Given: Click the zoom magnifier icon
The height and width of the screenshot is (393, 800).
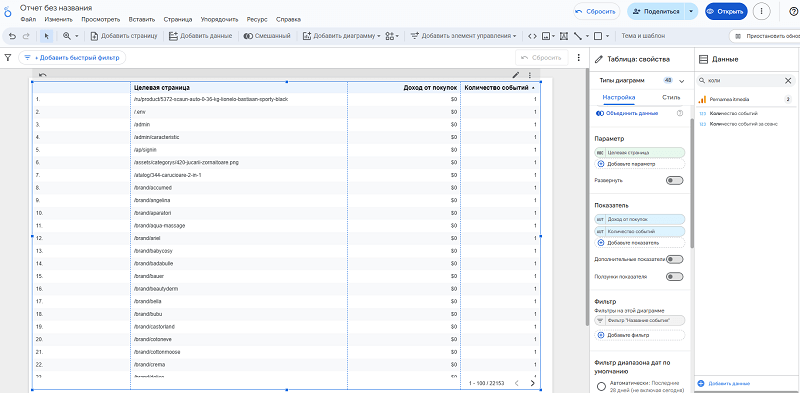Looking at the screenshot, I should pyautogui.click(x=66, y=36).
